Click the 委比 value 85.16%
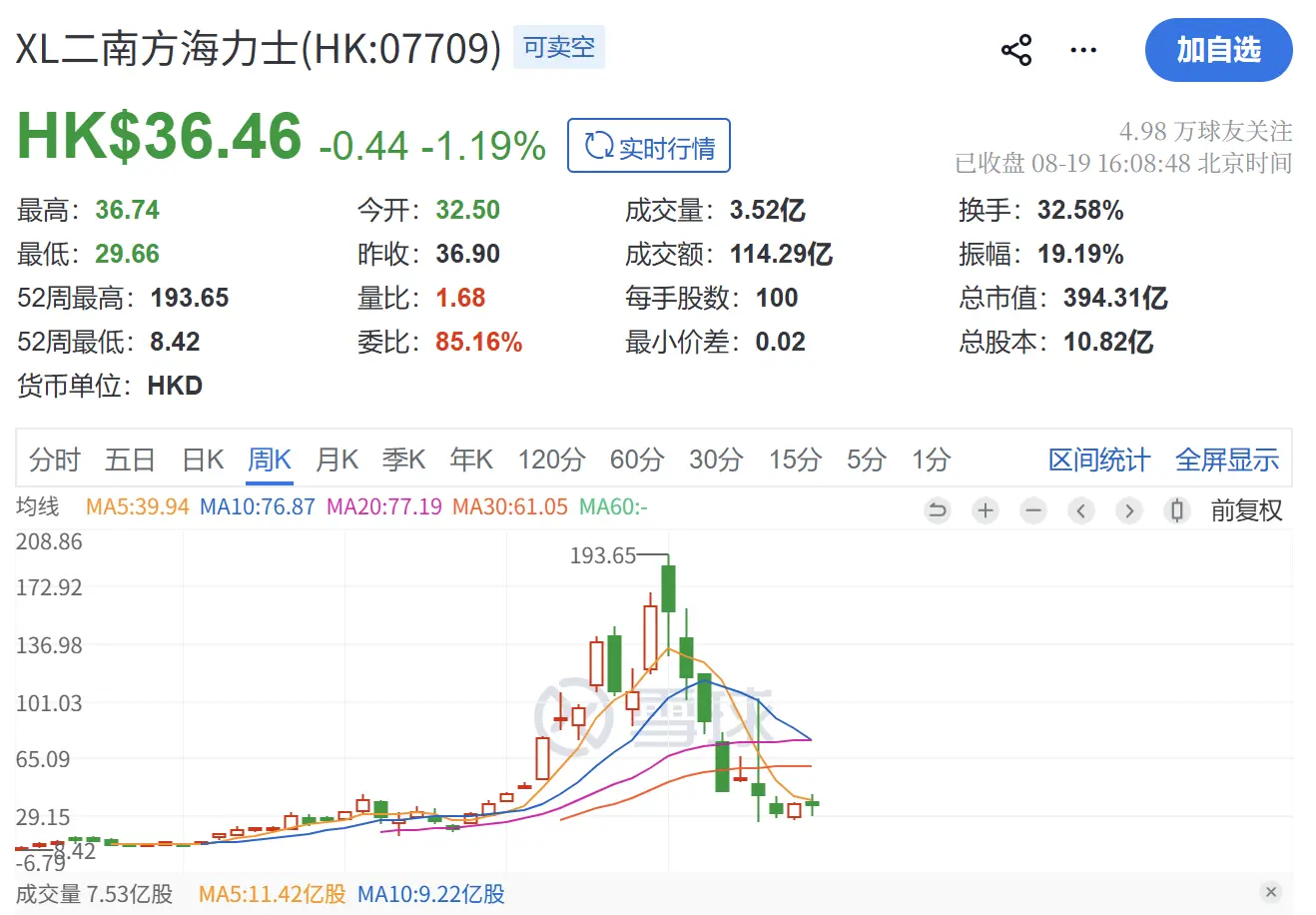 478,342
